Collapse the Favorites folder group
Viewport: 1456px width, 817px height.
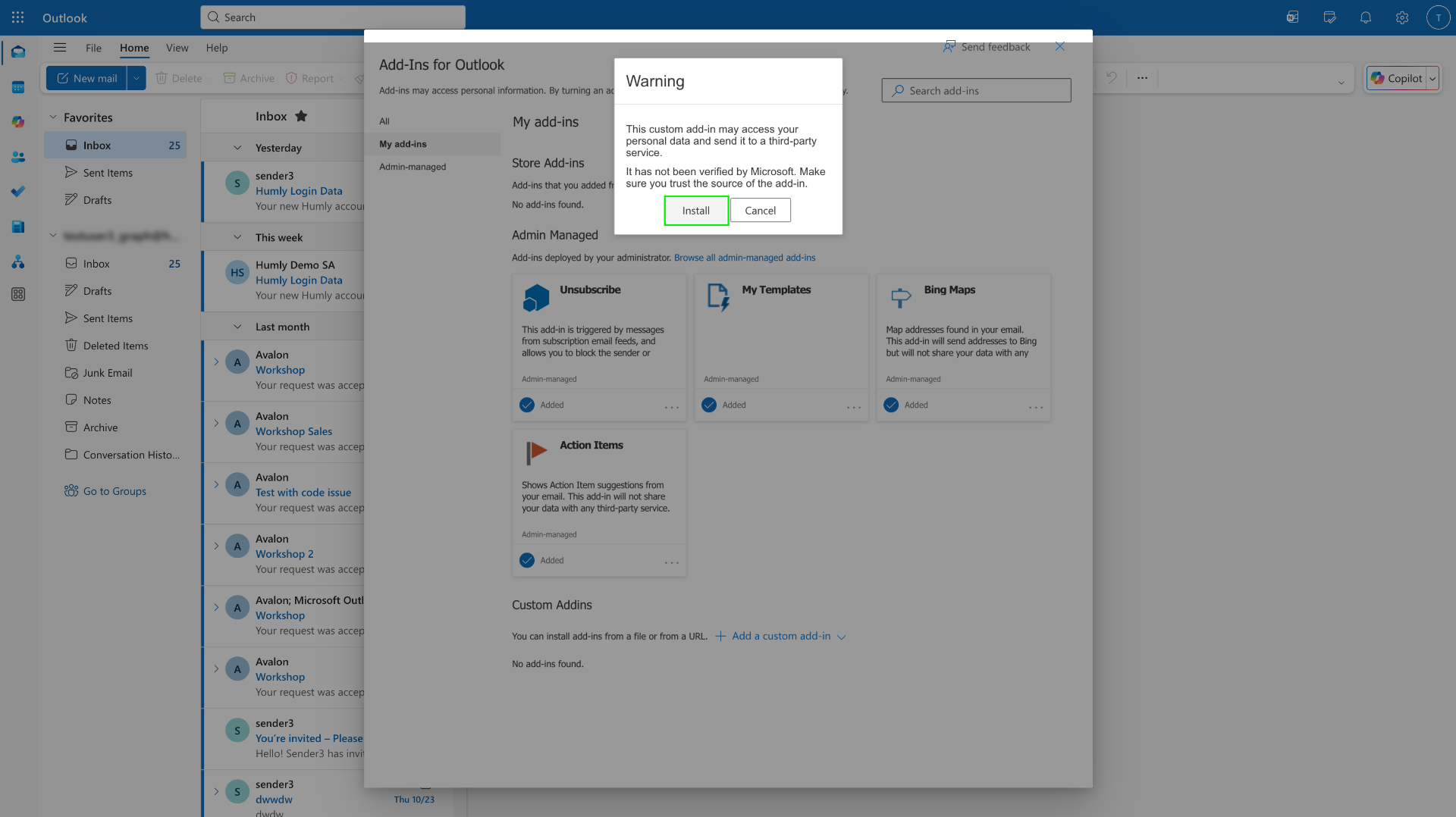[x=53, y=117]
